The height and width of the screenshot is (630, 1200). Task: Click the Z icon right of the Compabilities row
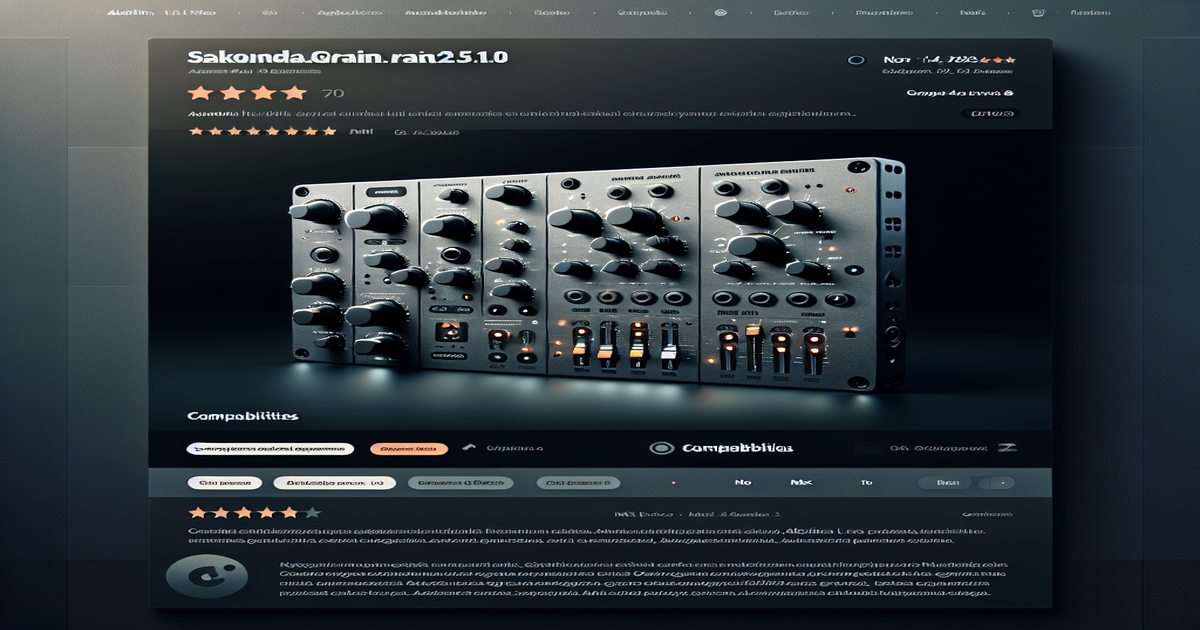tap(1008, 448)
